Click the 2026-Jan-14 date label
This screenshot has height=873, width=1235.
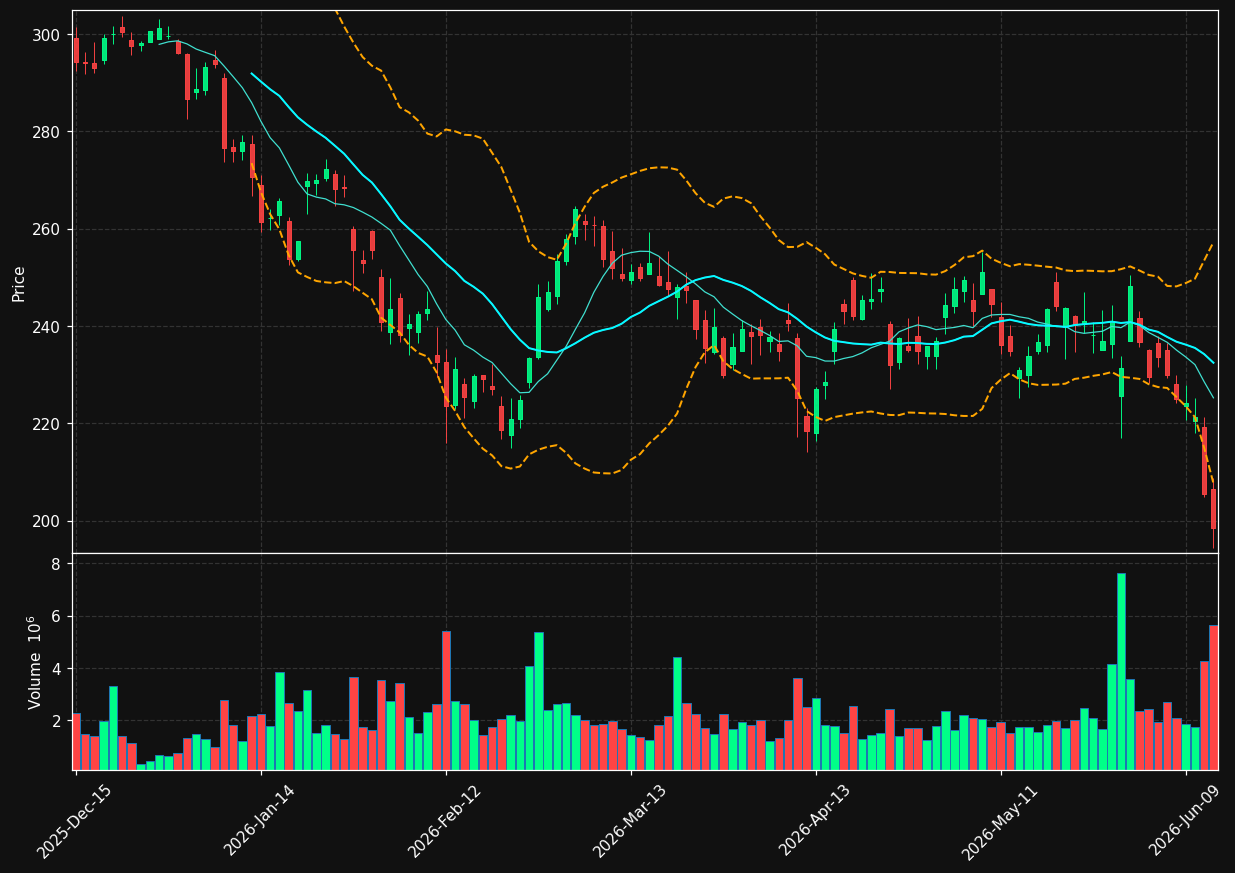[x=260, y=821]
